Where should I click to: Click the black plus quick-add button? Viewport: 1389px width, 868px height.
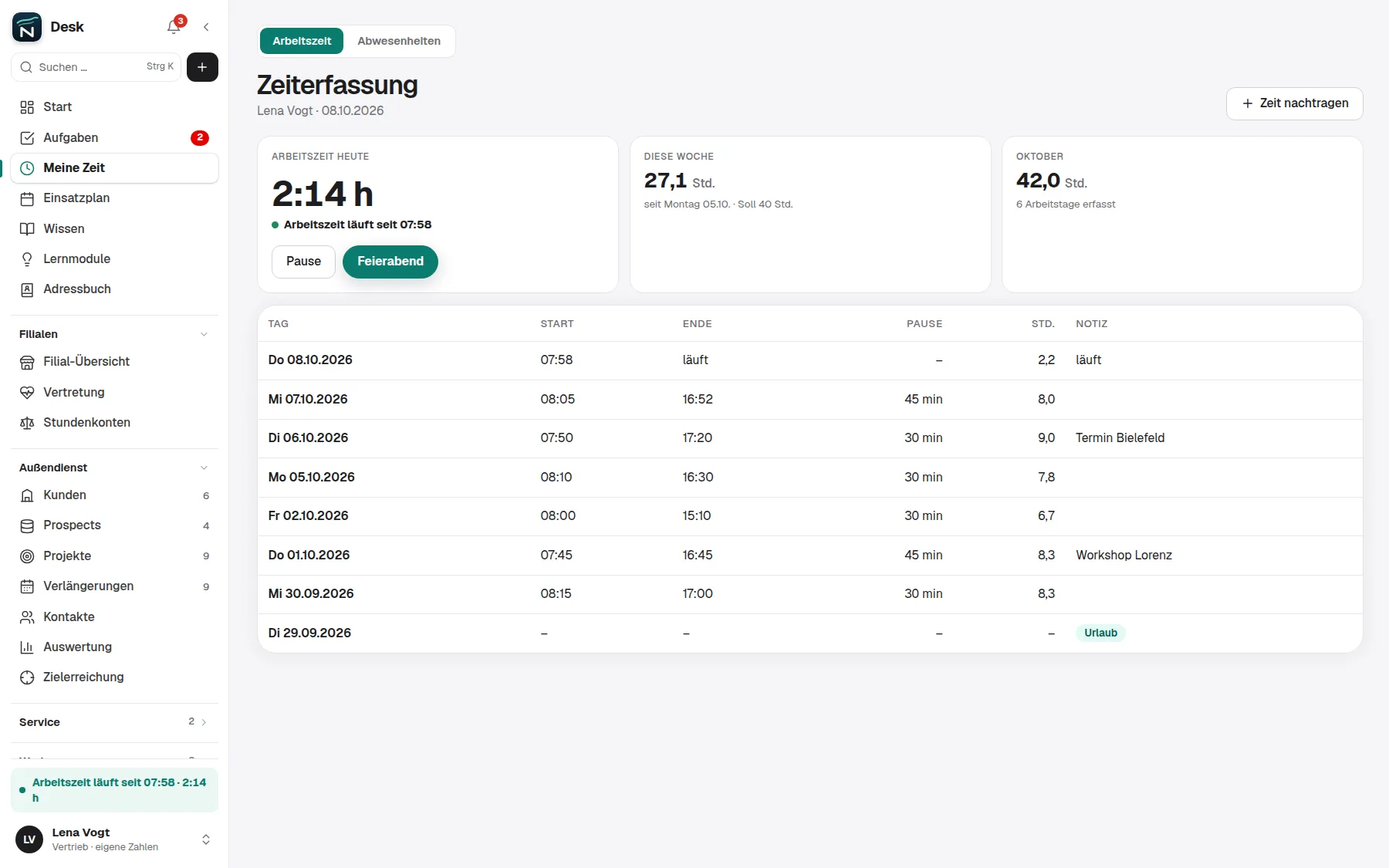pyautogui.click(x=202, y=67)
